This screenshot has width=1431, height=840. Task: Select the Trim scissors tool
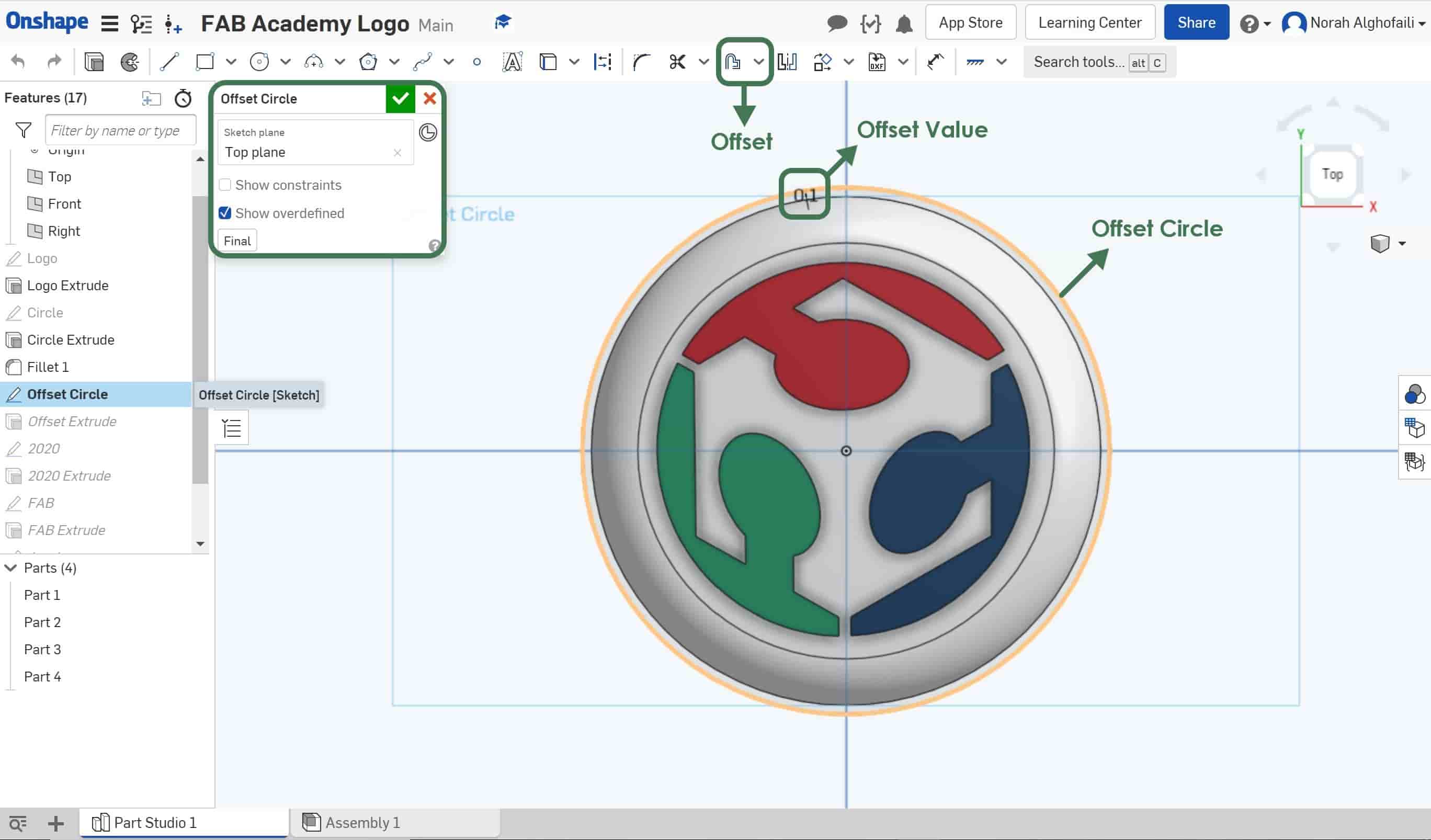coord(677,61)
